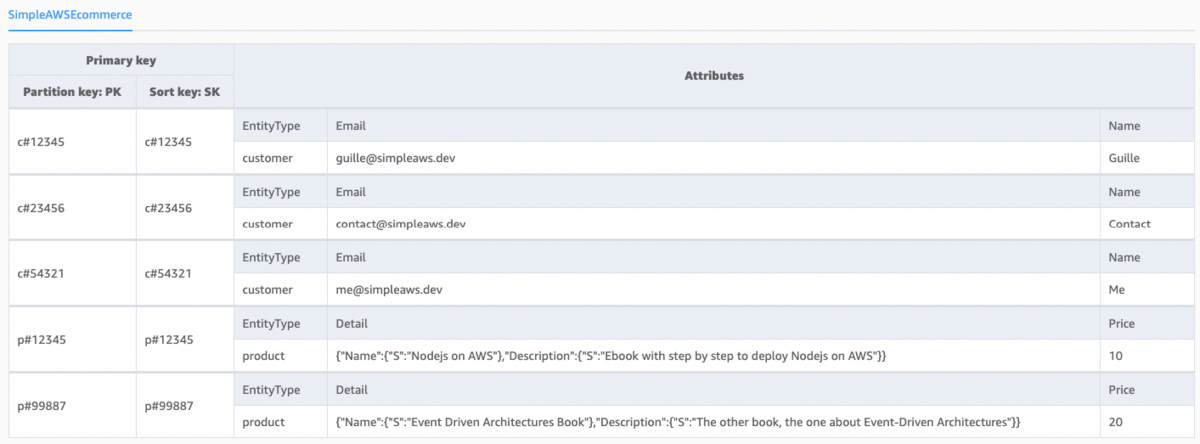
Task: Select the price value 10
Action: (1116, 356)
